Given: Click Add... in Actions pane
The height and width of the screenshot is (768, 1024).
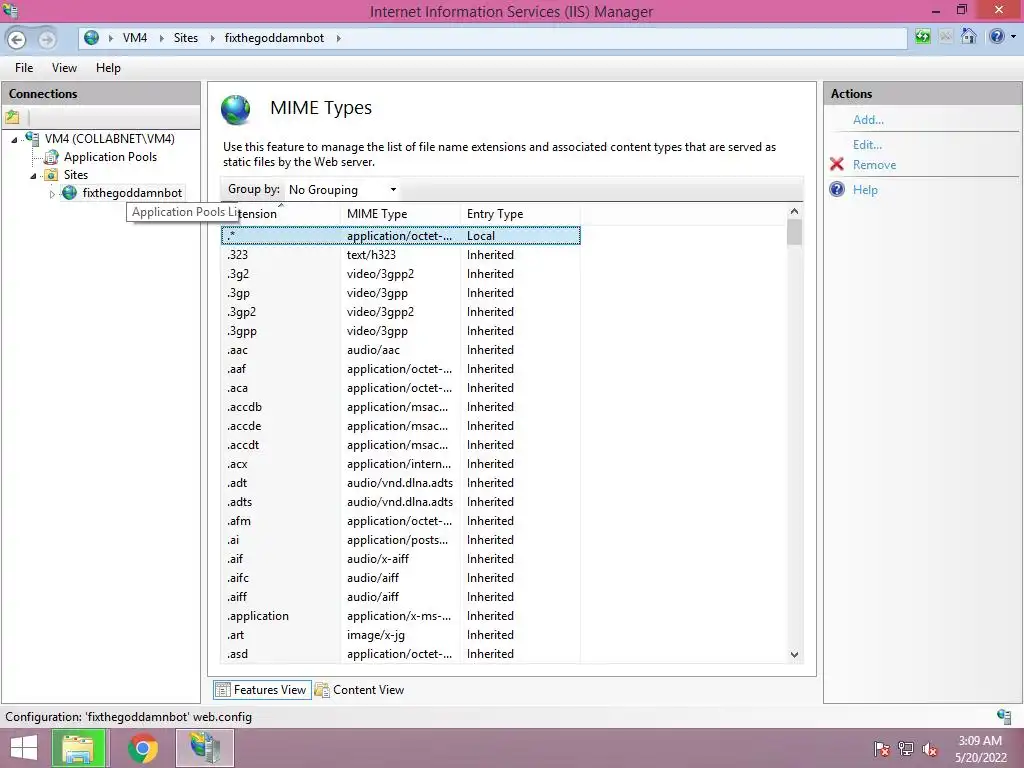Looking at the screenshot, I should point(868,120).
